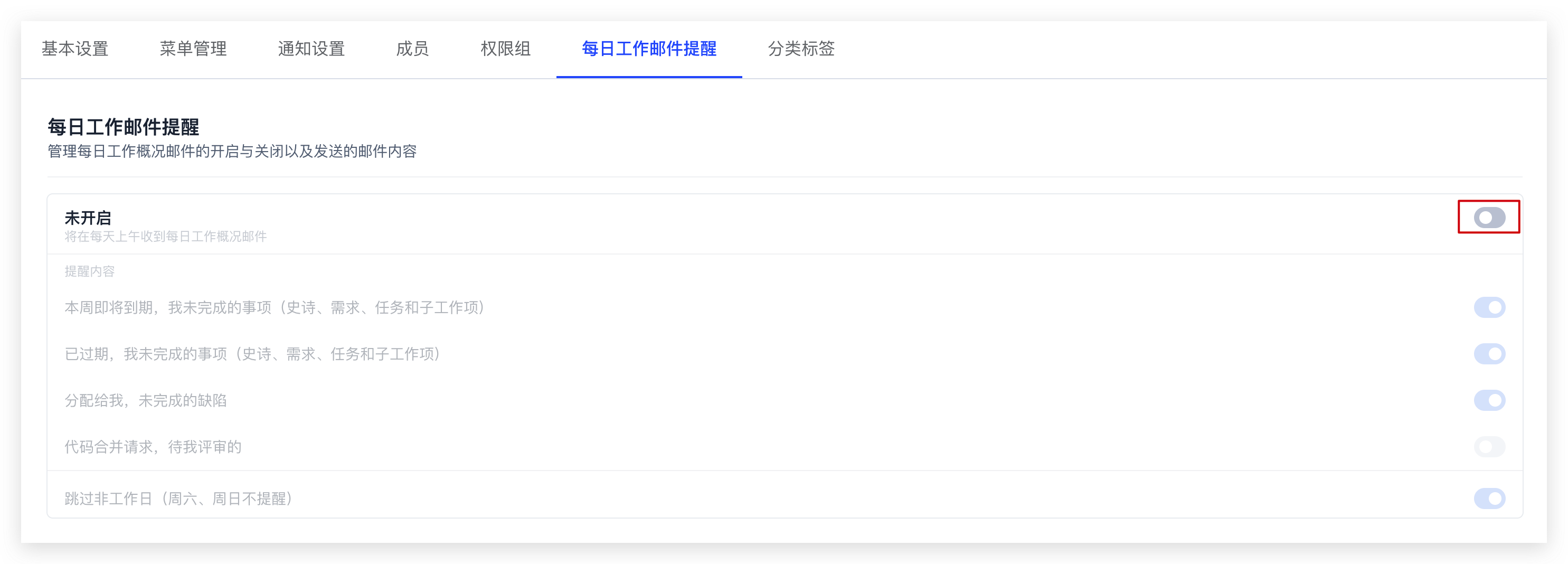The height and width of the screenshot is (564, 1568).
Task: Turn on the 代码合并请求，待我评审的 switch
Action: tap(1489, 447)
